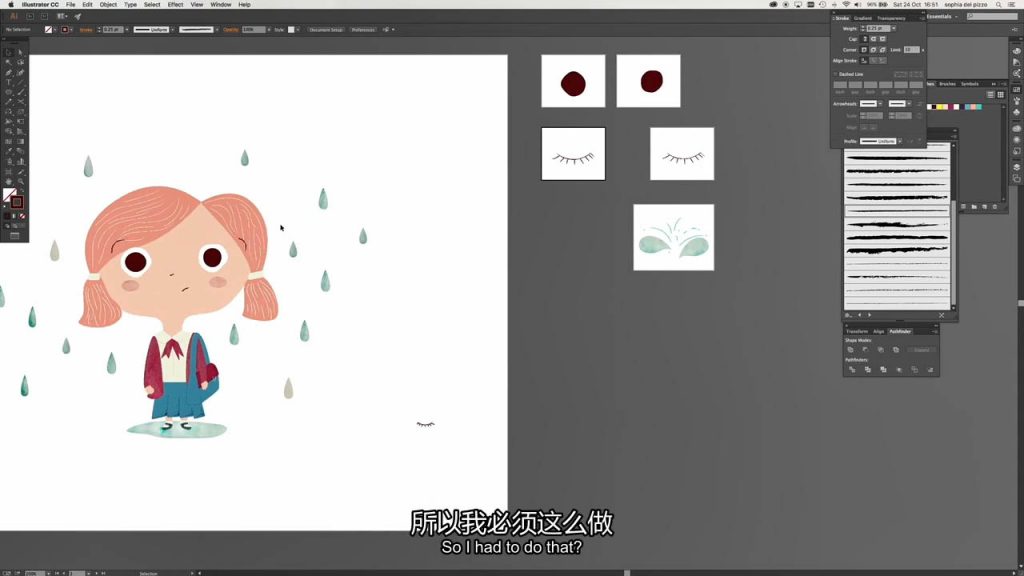This screenshot has width=1024, height=576.
Task: Click the Trim pathfinder icon
Action: pyautogui.click(x=868, y=370)
